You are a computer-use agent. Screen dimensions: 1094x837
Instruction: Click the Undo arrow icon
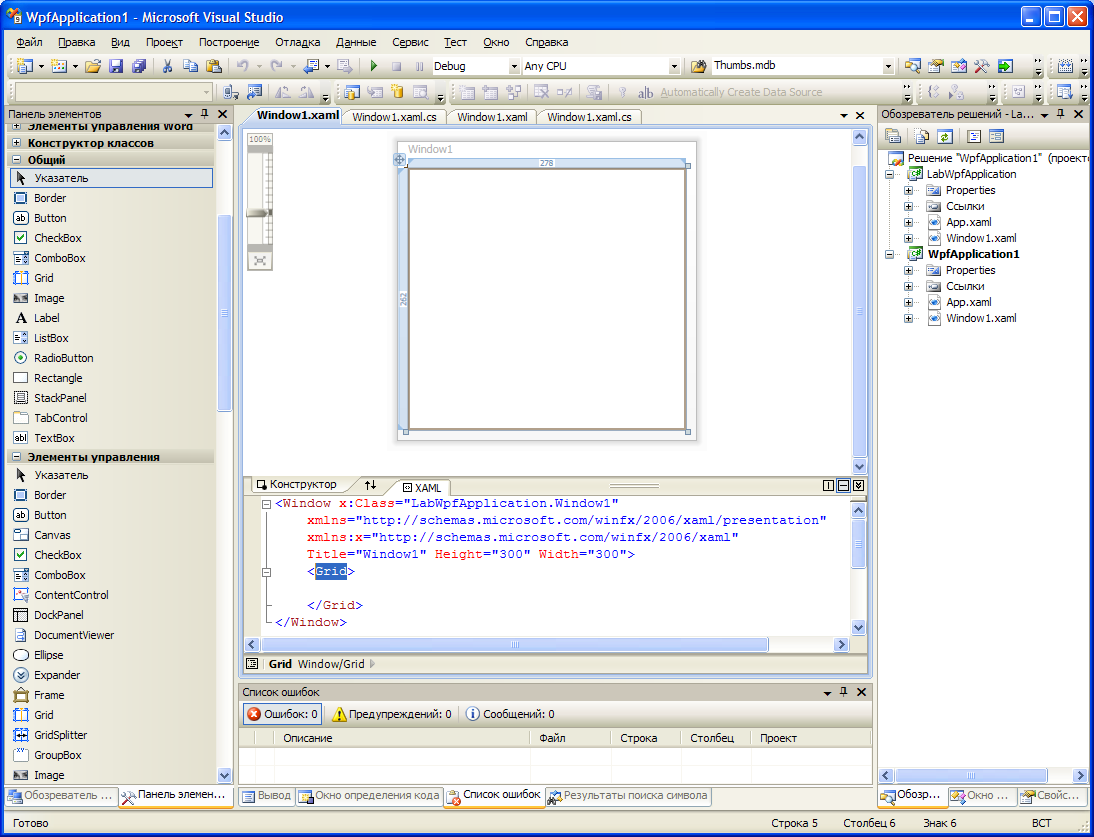click(242, 66)
